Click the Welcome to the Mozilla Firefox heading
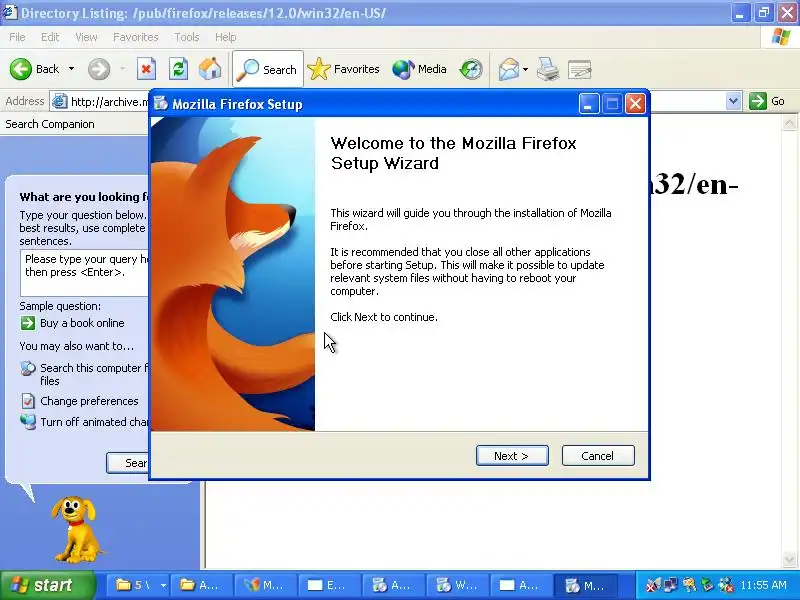This screenshot has height=600, width=800. [x=454, y=153]
